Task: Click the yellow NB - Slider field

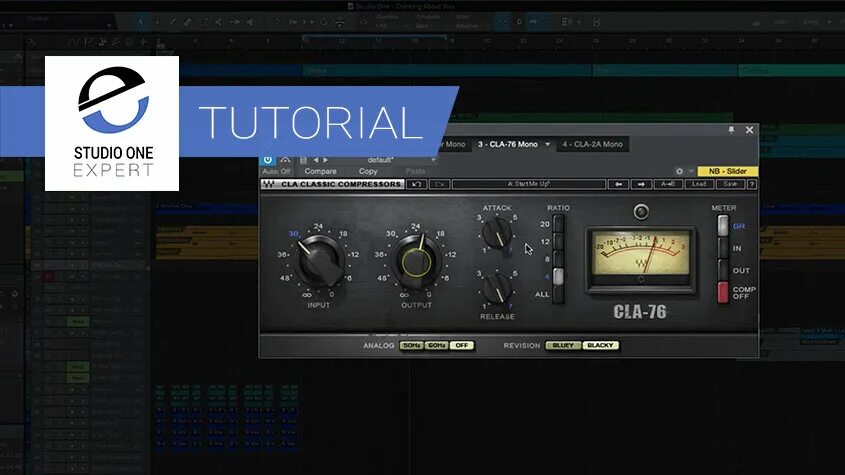Action: coord(728,171)
